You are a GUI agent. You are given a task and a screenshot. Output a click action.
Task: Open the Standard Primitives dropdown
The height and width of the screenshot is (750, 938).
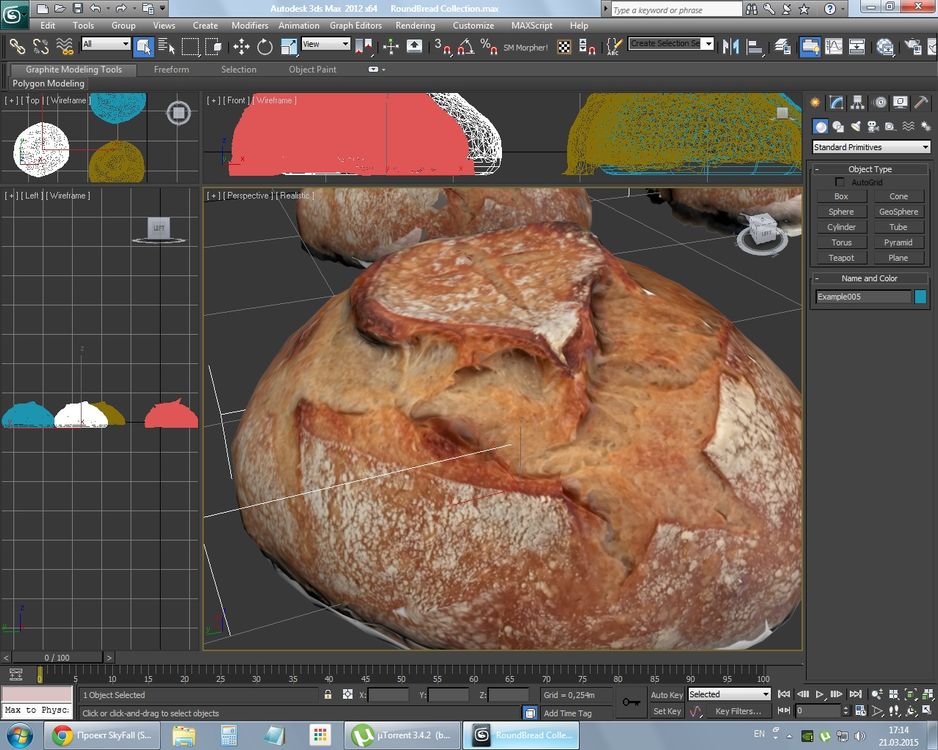(x=870, y=147)
